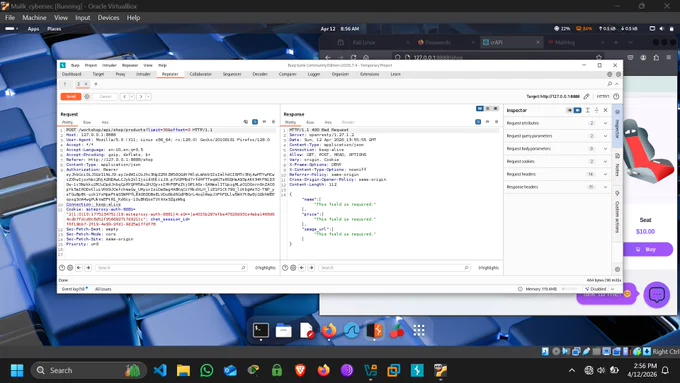Close Repeater tab 2
The width and height of the screenshot is (680, 383).
click(x=86, y=84)
